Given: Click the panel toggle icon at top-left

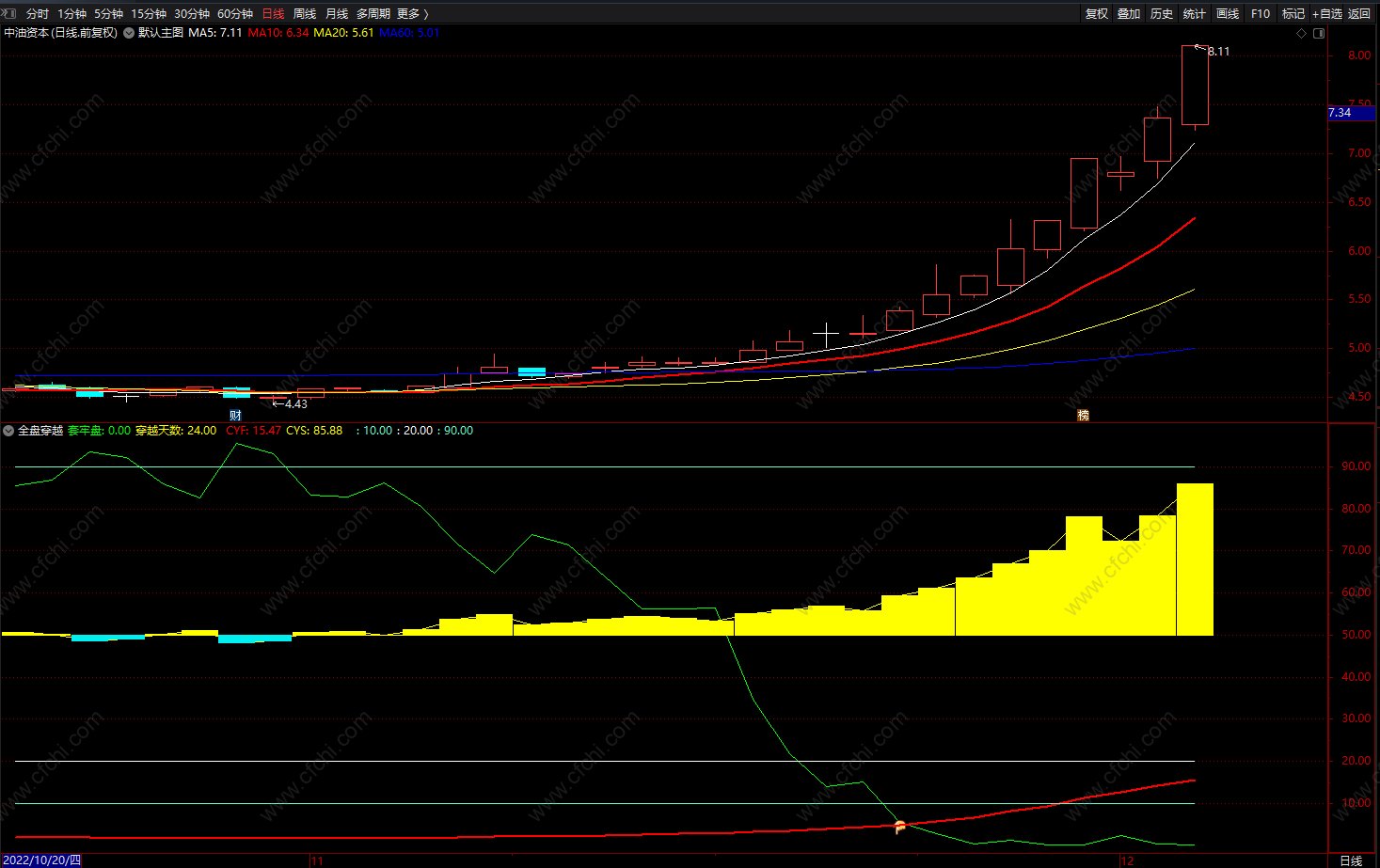Looking at the screenshot, I should tap(9, 13).
